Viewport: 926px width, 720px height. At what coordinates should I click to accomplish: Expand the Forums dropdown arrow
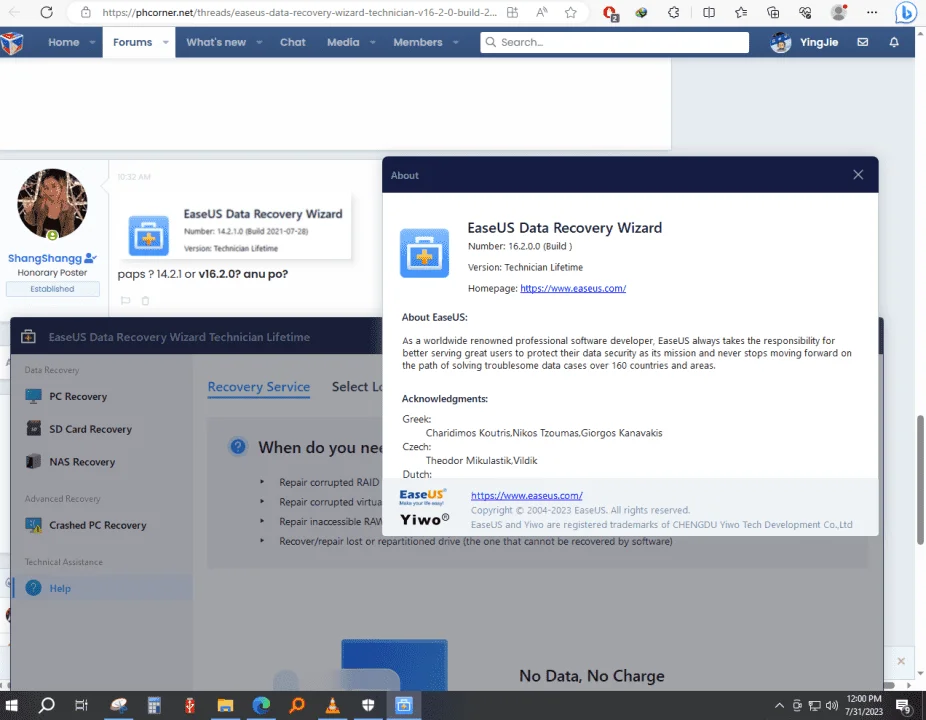click(166, 43)
